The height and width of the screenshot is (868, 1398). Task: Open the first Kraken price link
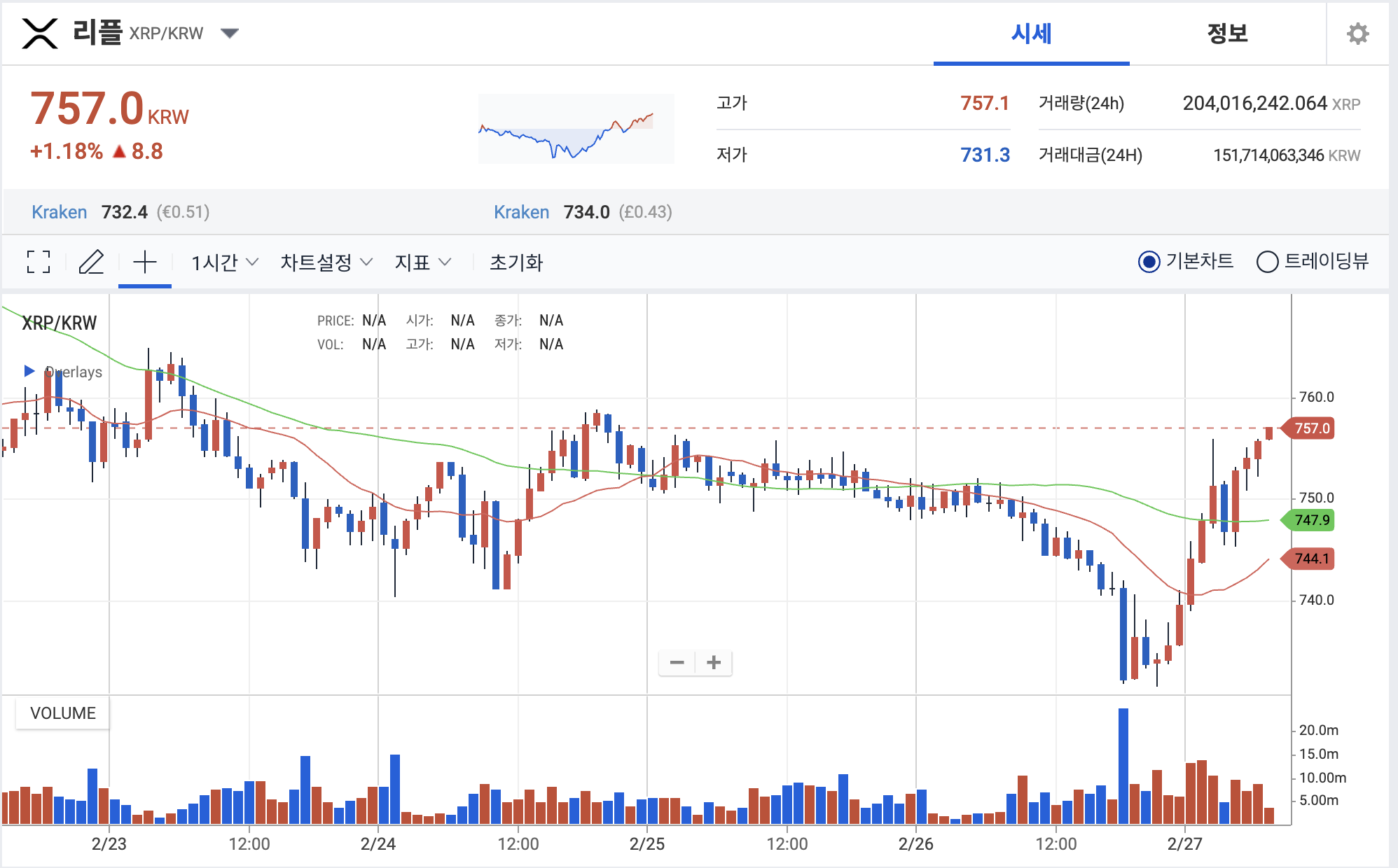60,212
